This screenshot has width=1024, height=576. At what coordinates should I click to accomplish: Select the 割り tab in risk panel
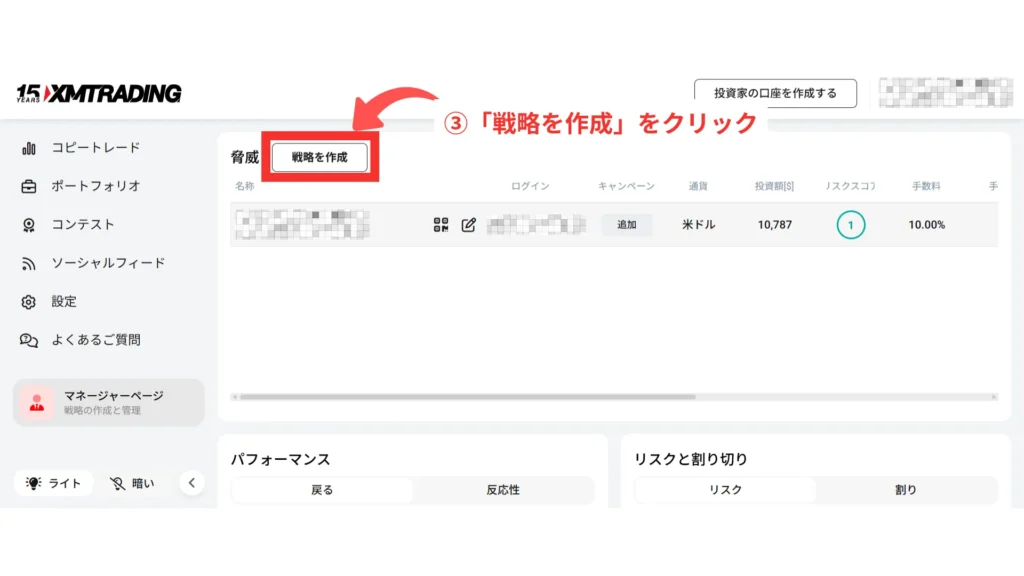coord(905,490)
